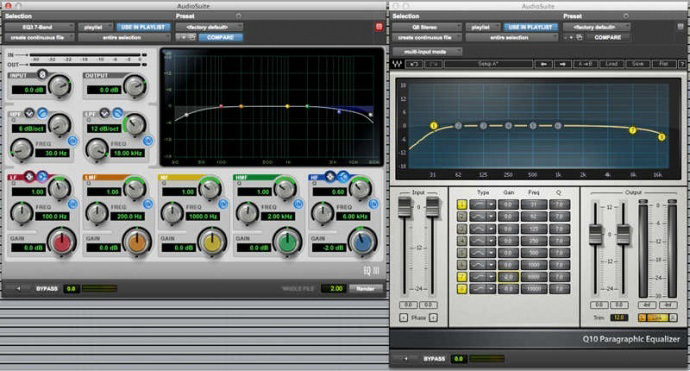Image resolution: width=690 pixels, height=371 pixels.
Task: Click the next preset right arrow in Q10
Action: [562, 64]
